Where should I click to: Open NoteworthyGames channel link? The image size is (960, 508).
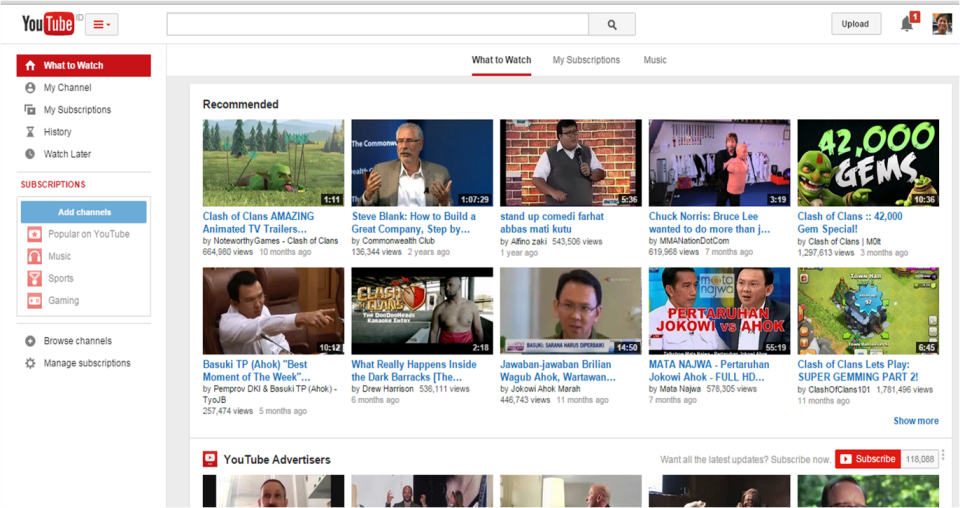276,241
